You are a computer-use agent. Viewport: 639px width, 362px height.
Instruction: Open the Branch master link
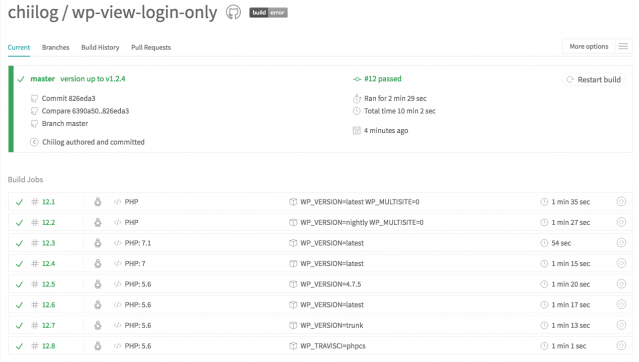point(65,124)
